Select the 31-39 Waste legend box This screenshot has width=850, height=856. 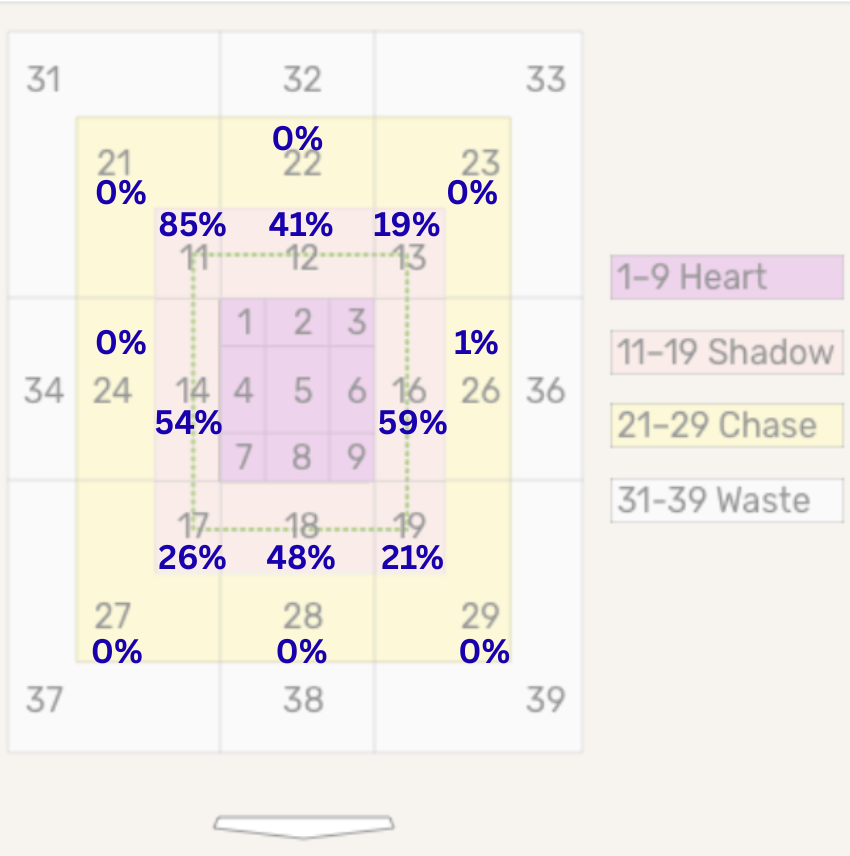pyautogui.click(x=727, y=501)
